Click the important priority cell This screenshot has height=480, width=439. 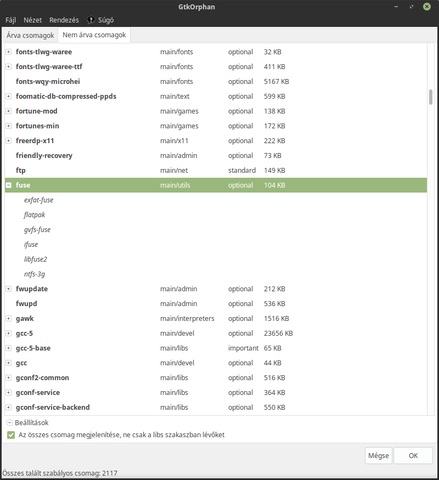[x=243, y=348]
